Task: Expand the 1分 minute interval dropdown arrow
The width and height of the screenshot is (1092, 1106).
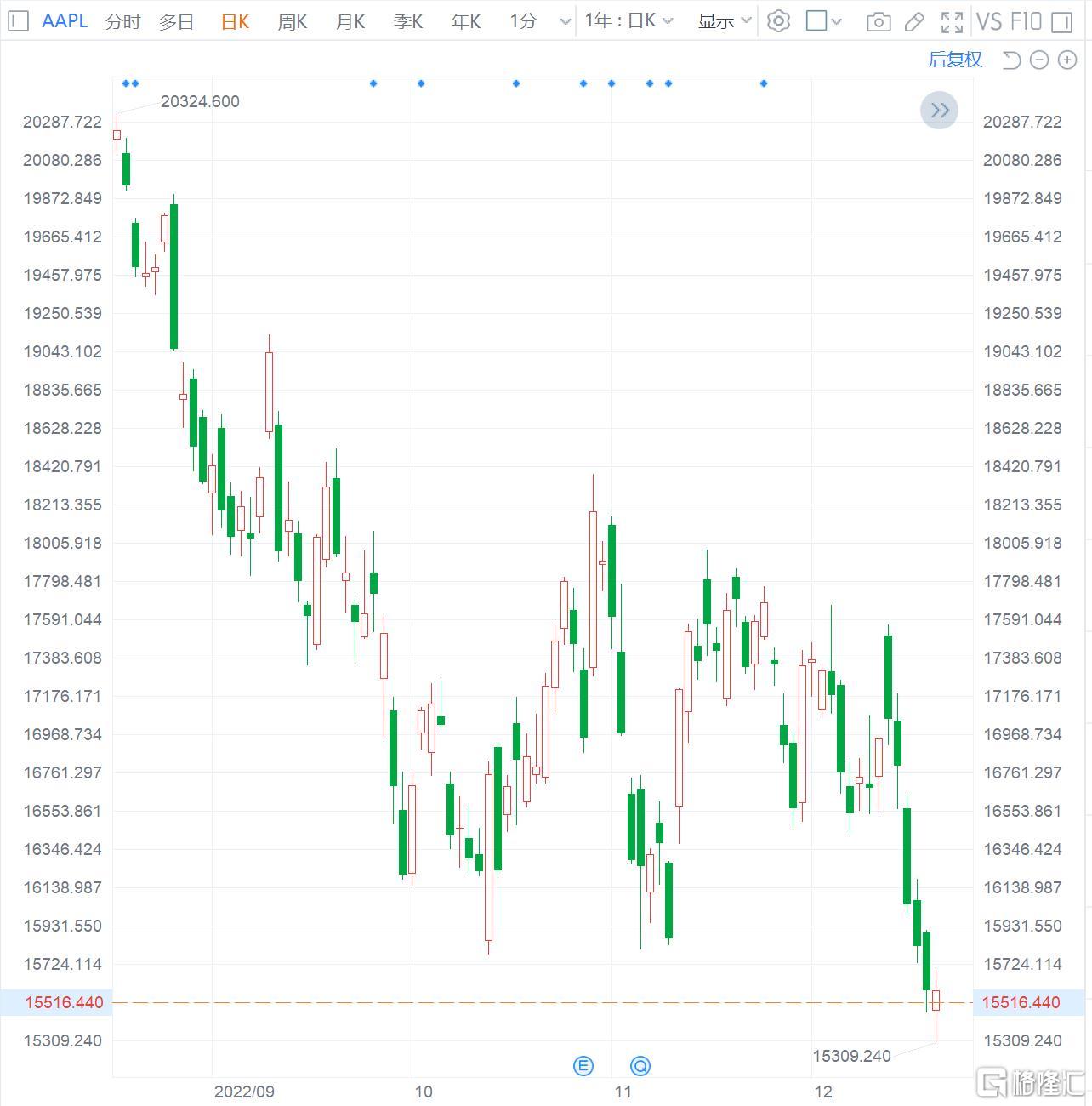Action: pos(566,22)
